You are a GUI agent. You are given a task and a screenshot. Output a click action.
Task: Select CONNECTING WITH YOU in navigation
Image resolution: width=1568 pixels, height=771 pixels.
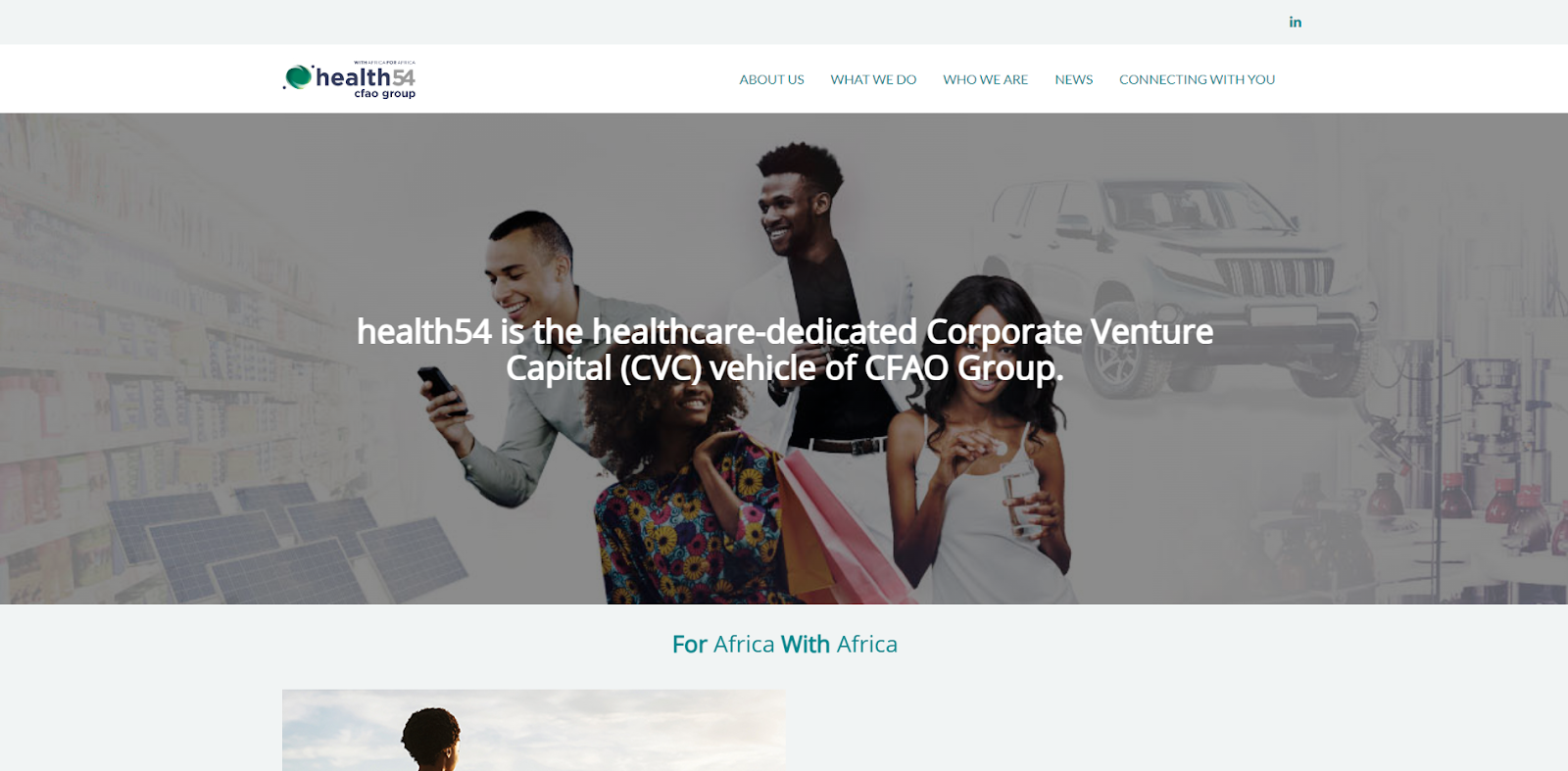pos(1197,79)
